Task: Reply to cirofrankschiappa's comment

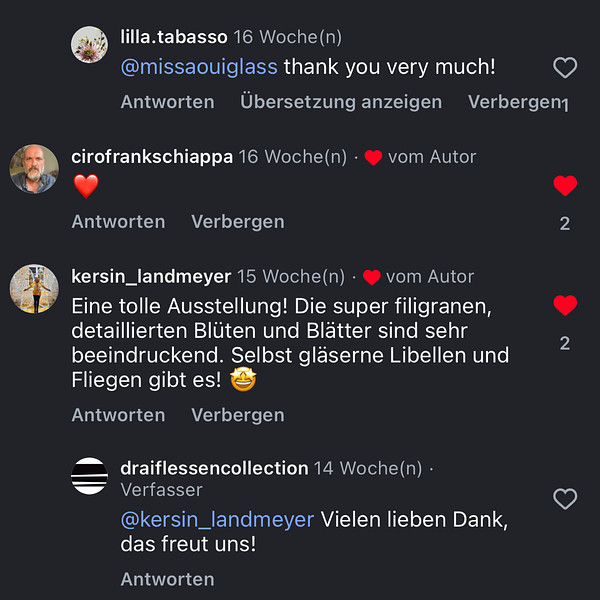Action: pos(118,221)
